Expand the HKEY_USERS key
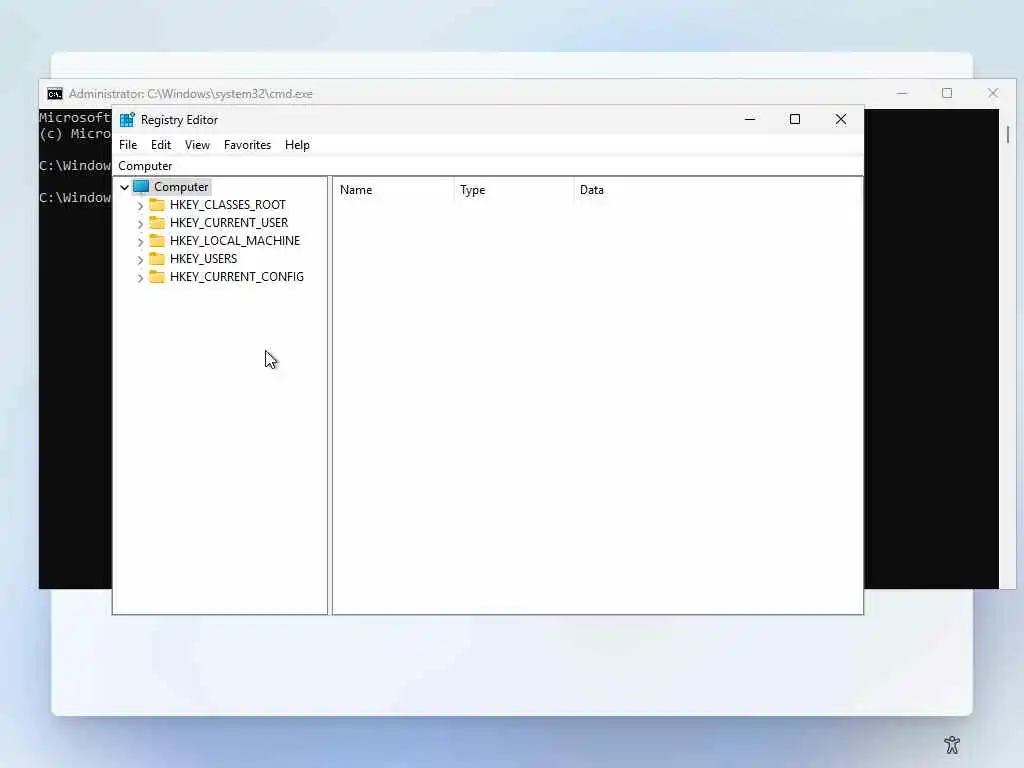Image resolution: width=1024 pixels, height=768 pixels. pos(140,259)
